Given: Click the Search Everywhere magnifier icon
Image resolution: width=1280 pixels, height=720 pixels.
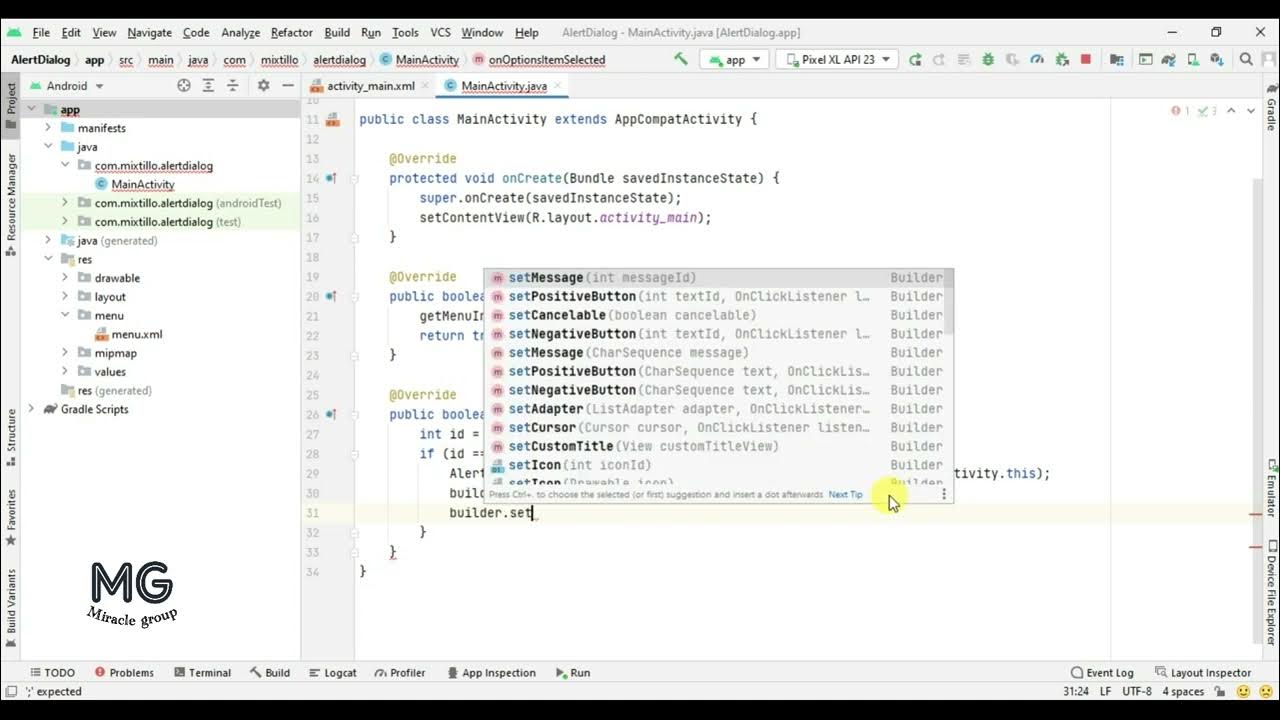Looking at the screenshot, I should point(1246,59).
